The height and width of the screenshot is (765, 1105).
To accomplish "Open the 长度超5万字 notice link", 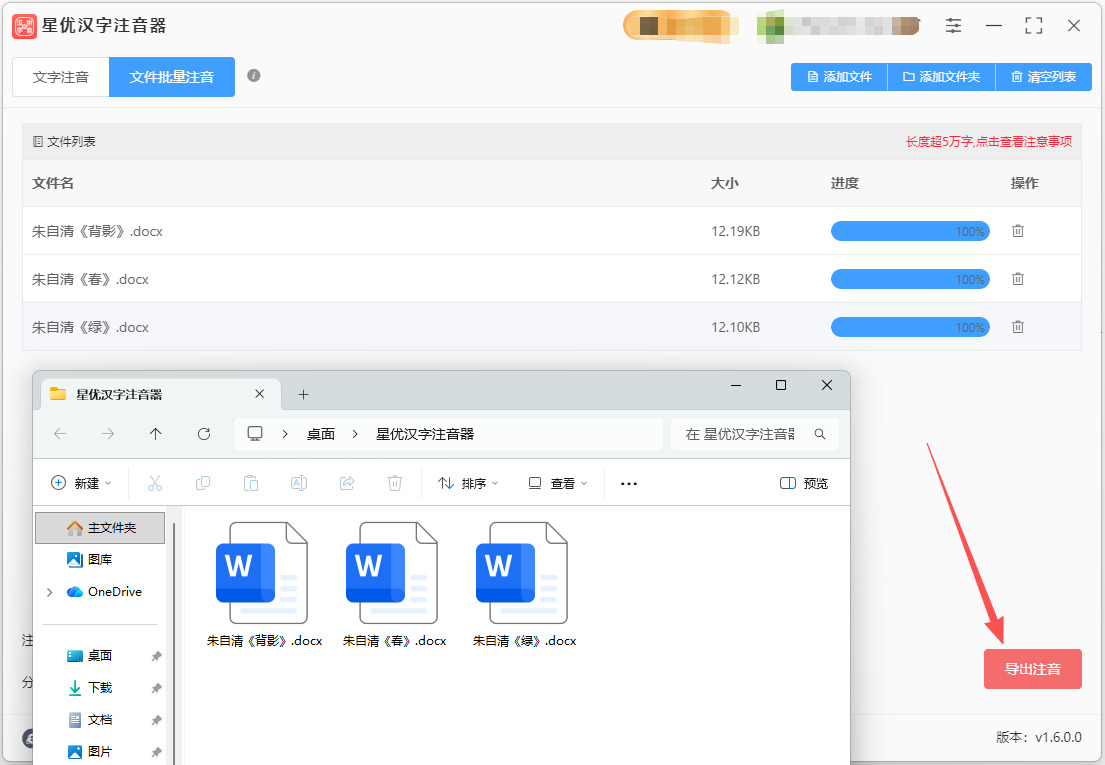I will click(988, 142).
